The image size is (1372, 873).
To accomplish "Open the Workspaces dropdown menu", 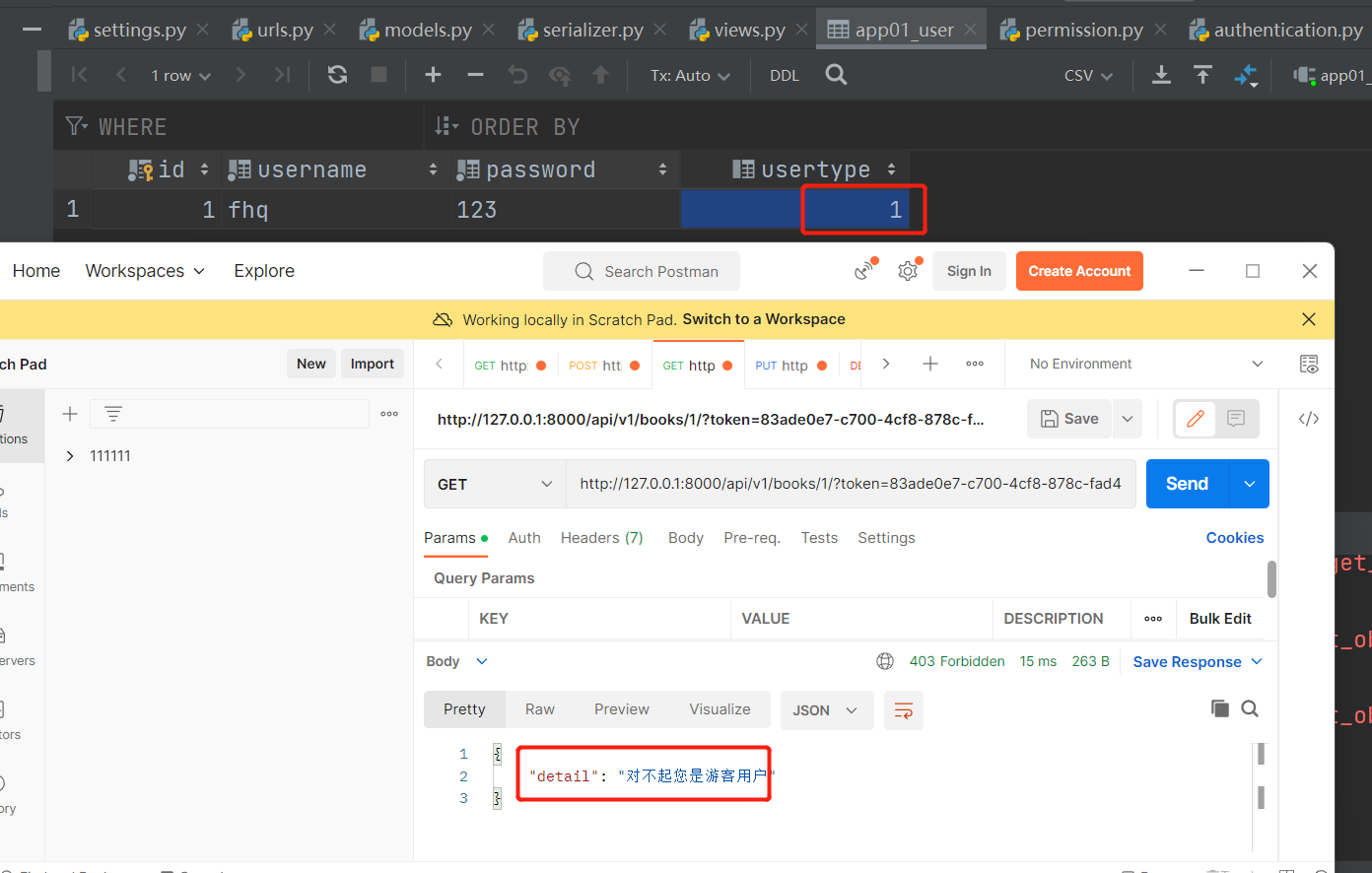I will click(x=145, y=271).
